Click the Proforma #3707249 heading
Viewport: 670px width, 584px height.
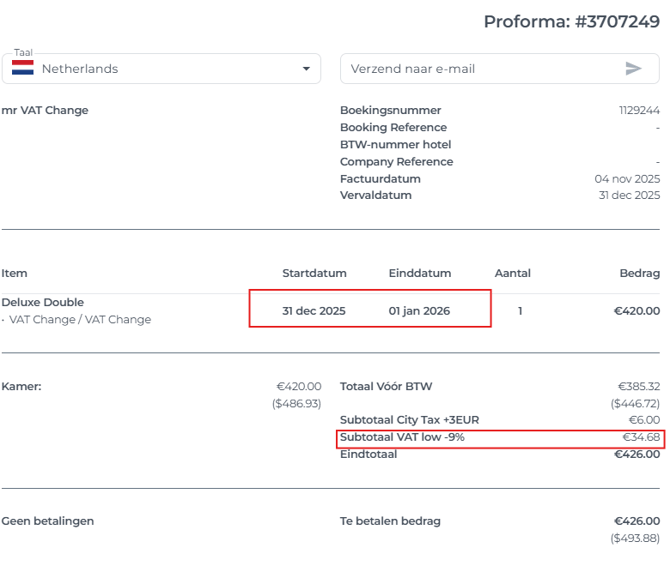571,21
